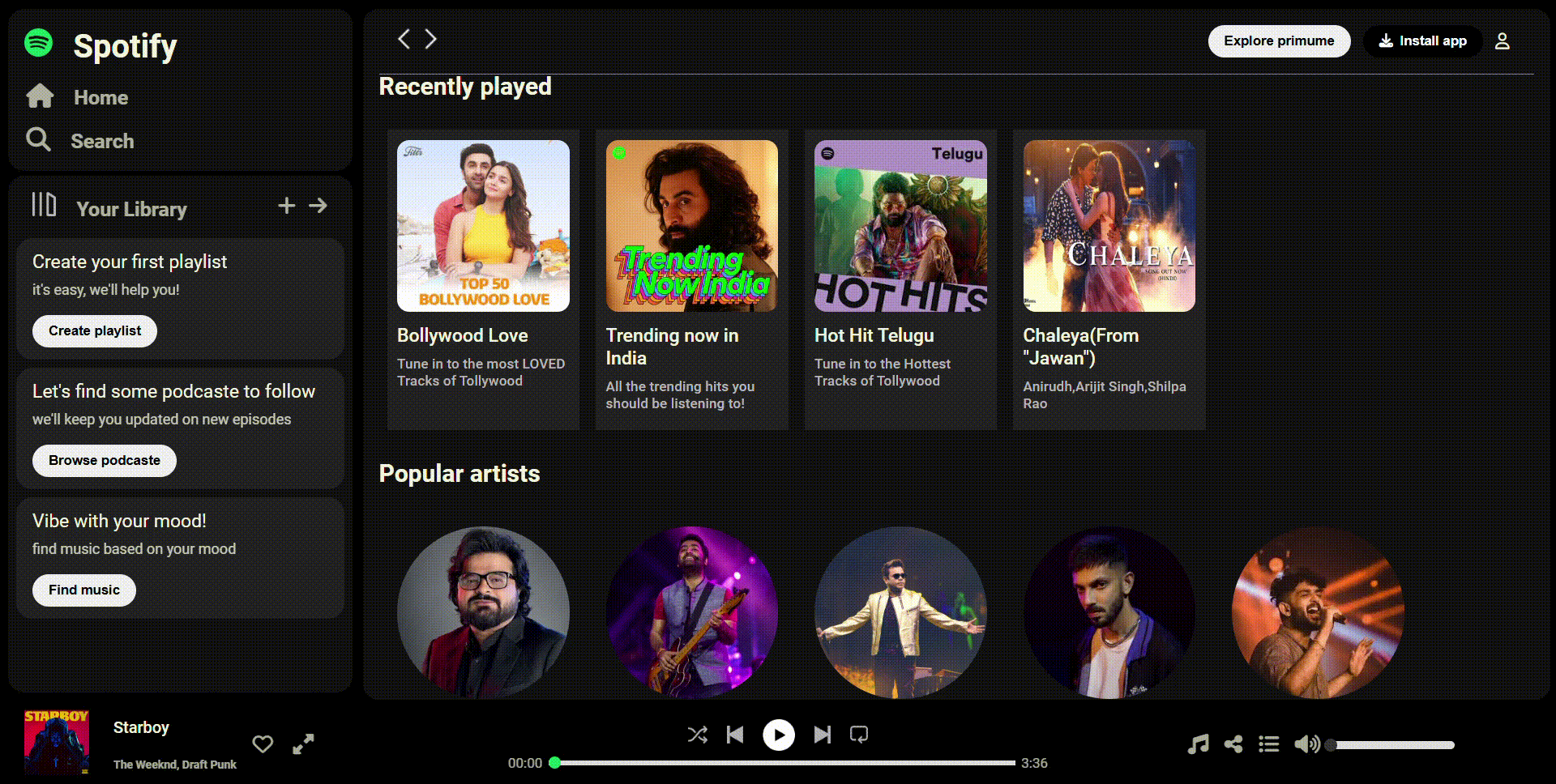Click the magnifying glass search icon
This screenshot has width=1556, height=784.
[38, 139]
